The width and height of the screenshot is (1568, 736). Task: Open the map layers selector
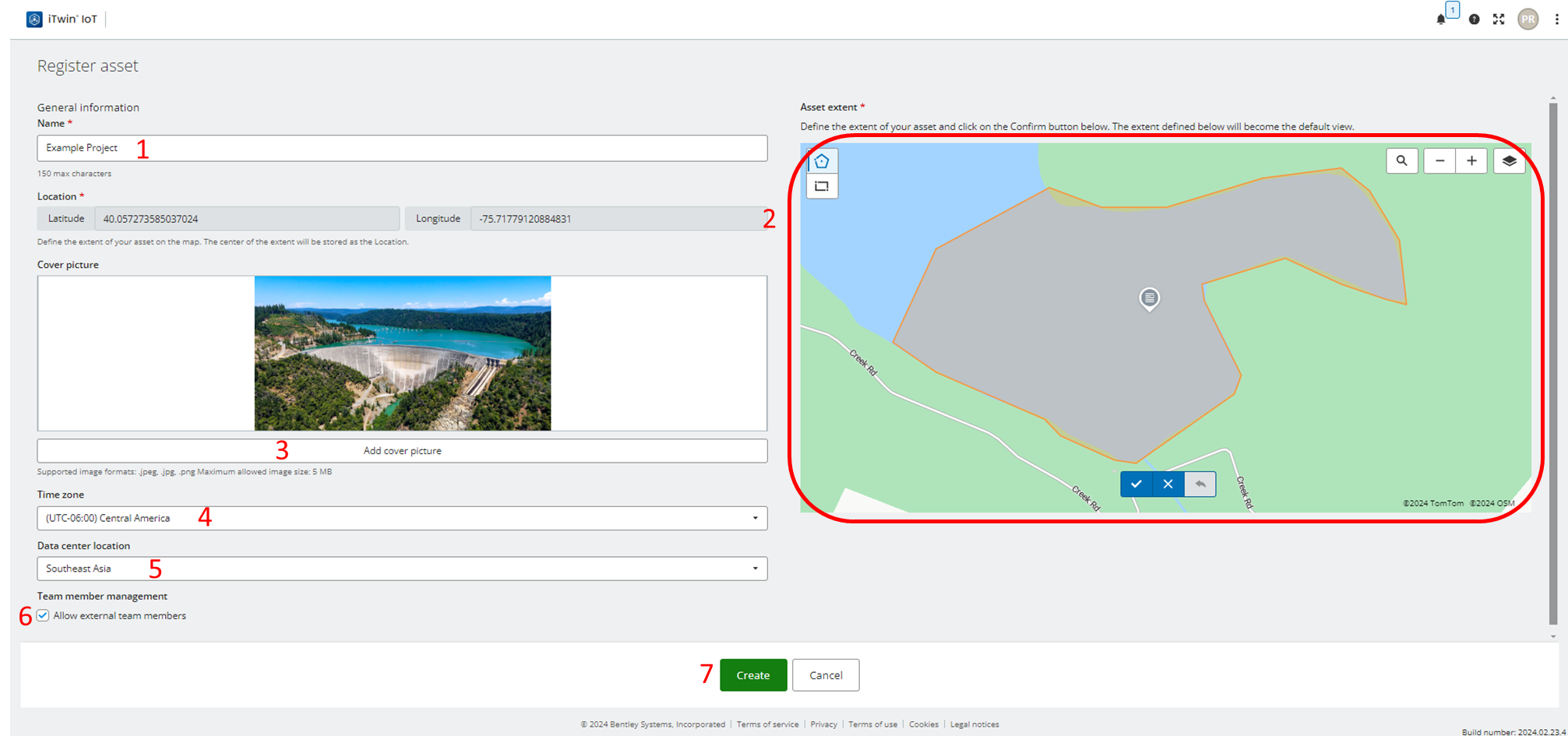click(x=1510, y=160)
